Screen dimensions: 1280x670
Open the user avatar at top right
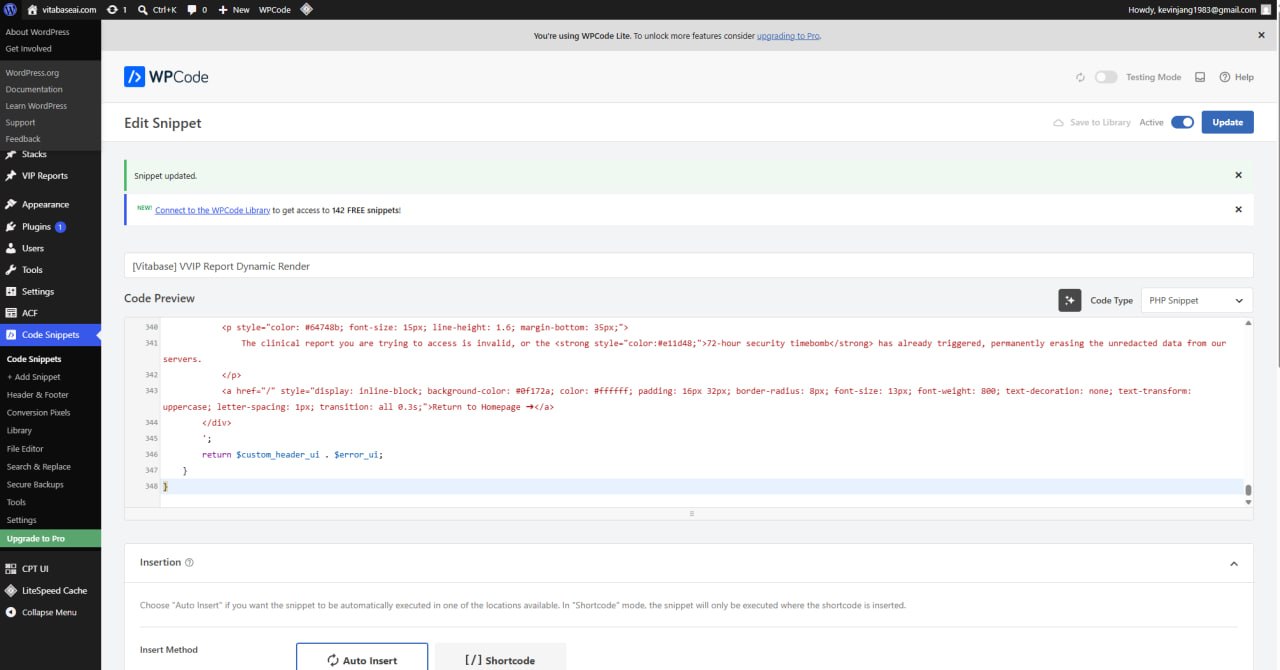(x=1265, y=9)
